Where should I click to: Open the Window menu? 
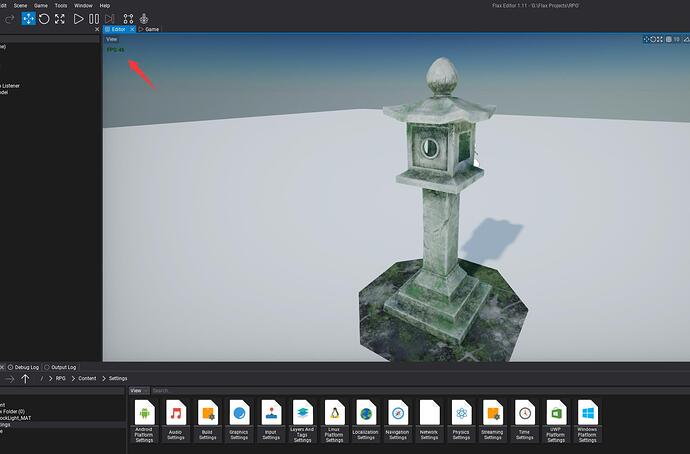tap(83, 5)
